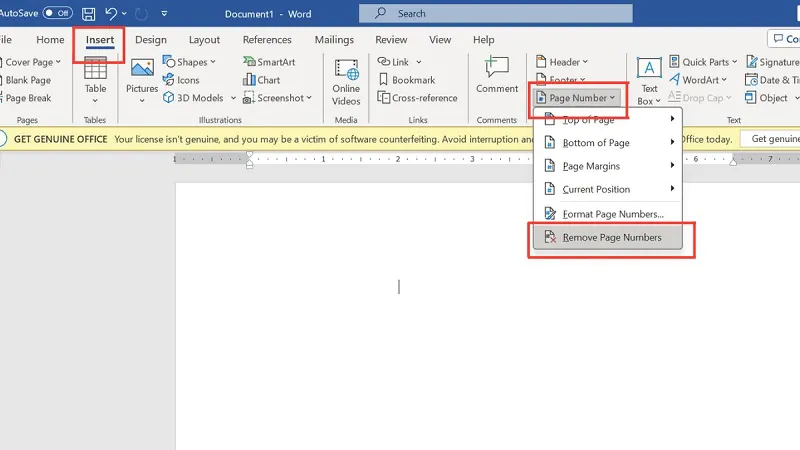Click in the Search box
The height and width of the screenshot is (450, 800).
tap(495, 14)
